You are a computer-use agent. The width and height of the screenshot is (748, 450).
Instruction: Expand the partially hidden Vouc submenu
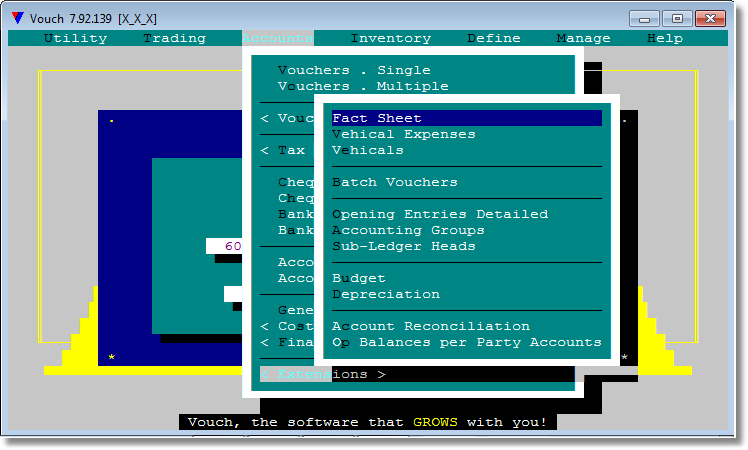pos(287,118)
